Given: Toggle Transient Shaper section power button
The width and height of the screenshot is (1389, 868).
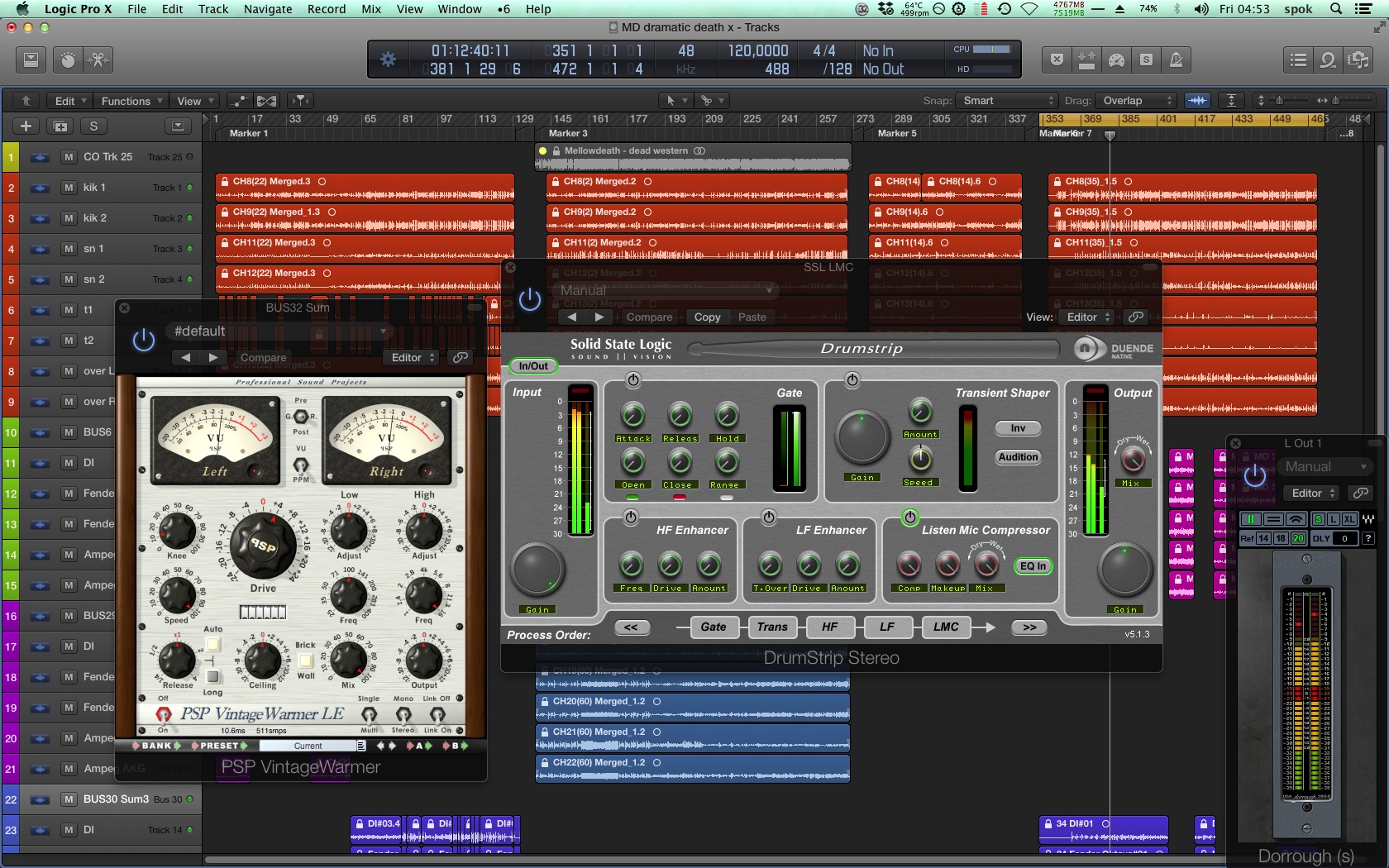Looking at the screenshot, I should (x=852, y=380).
